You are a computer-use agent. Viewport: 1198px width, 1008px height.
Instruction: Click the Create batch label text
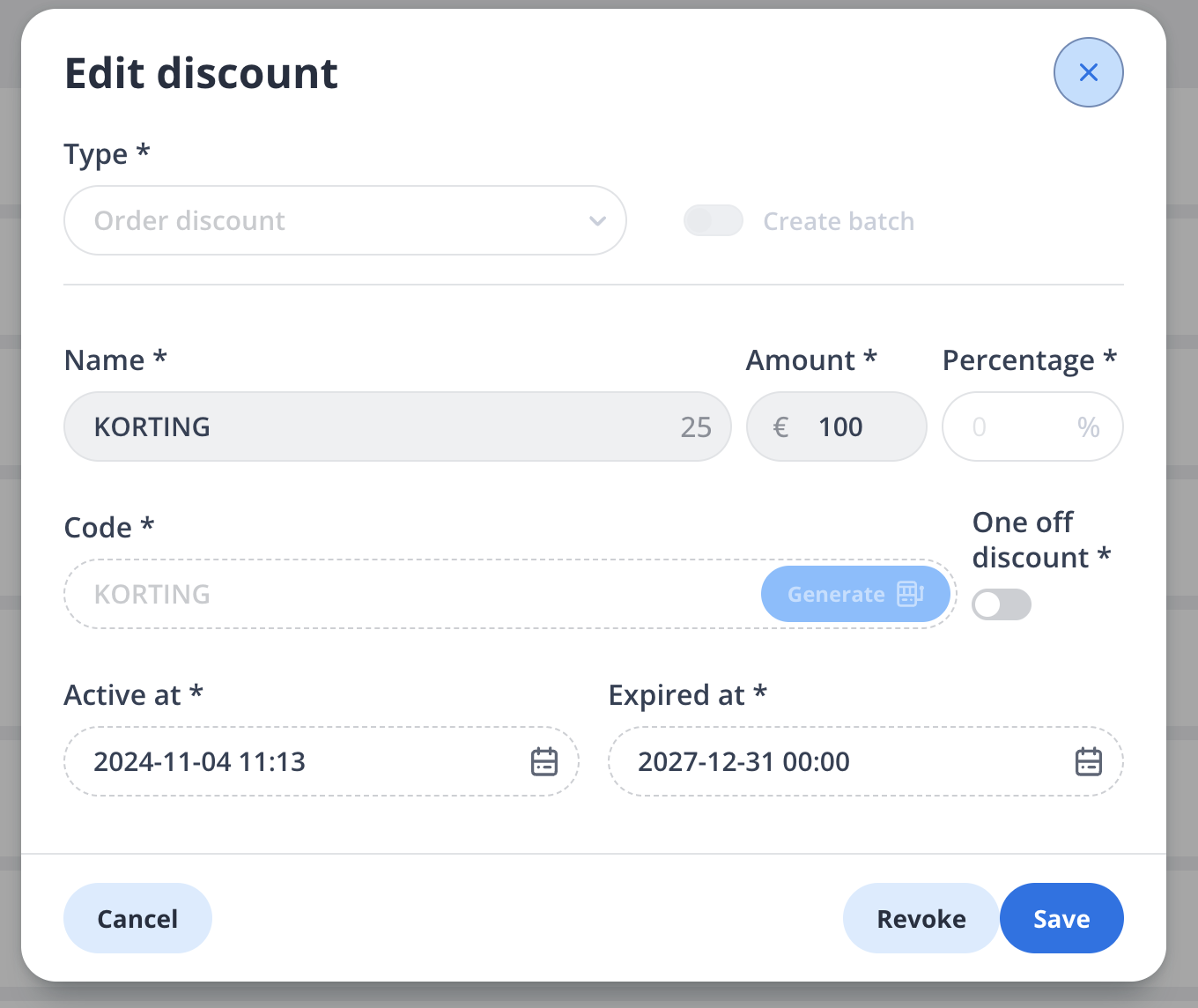(x=839, y=221)
